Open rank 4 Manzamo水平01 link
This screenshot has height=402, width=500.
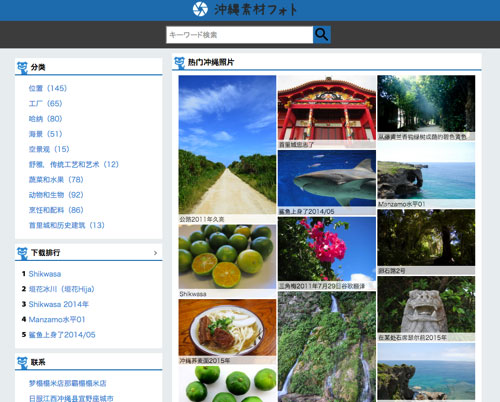pyautogui.click(x=57, y=319)
